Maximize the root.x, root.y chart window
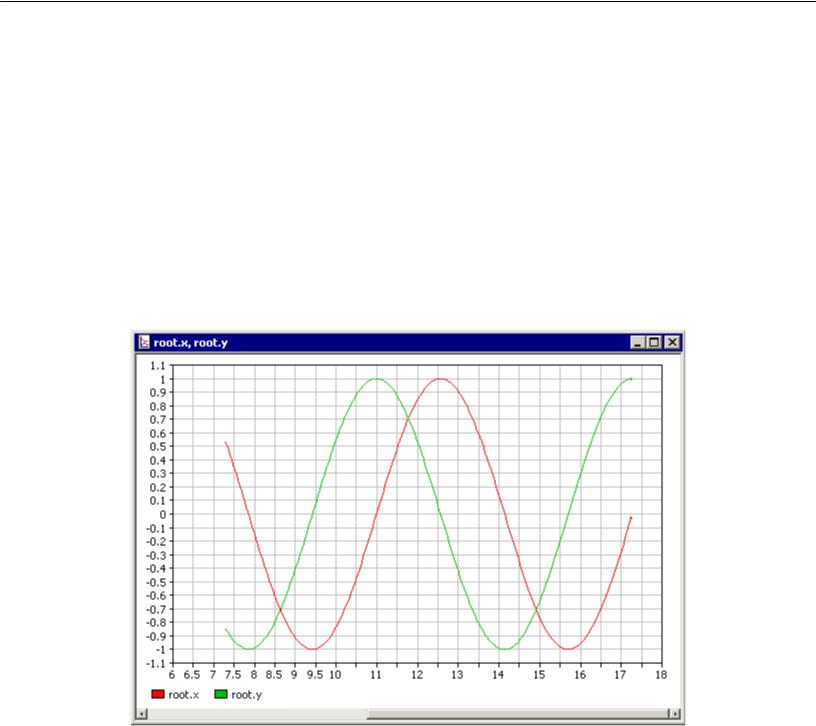The image size is (816, 726). (654, 342)
